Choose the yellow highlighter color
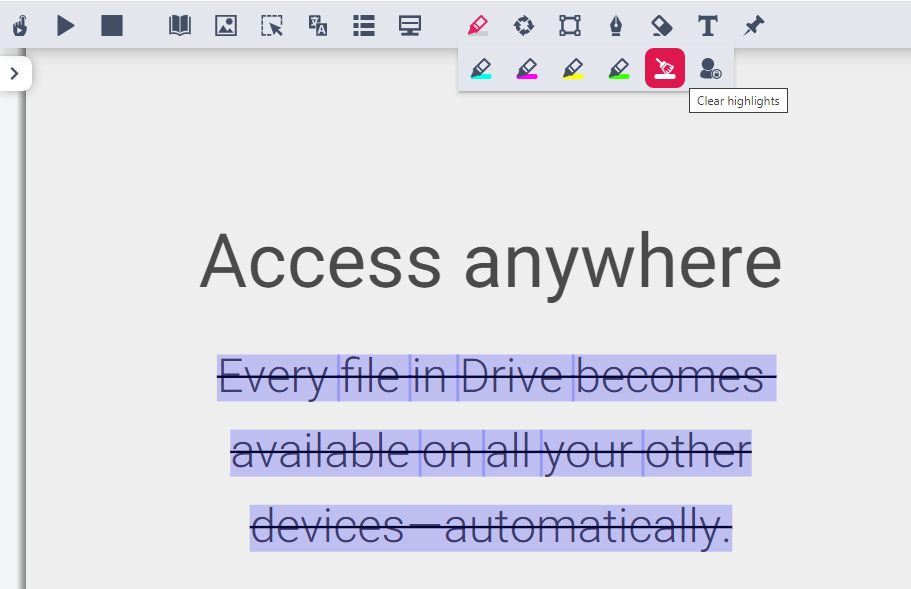 tap(573, 69)
